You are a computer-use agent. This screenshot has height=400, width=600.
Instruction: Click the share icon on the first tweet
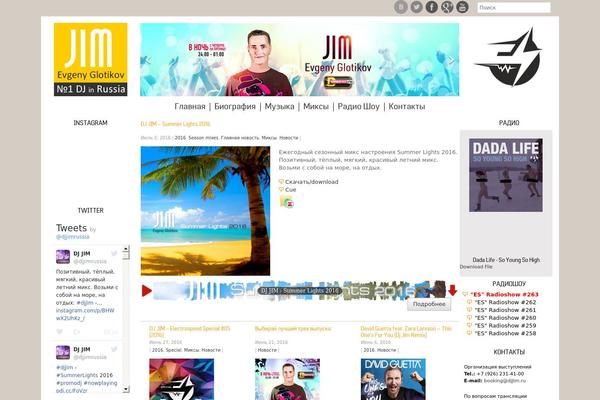(x=77, y=331)
